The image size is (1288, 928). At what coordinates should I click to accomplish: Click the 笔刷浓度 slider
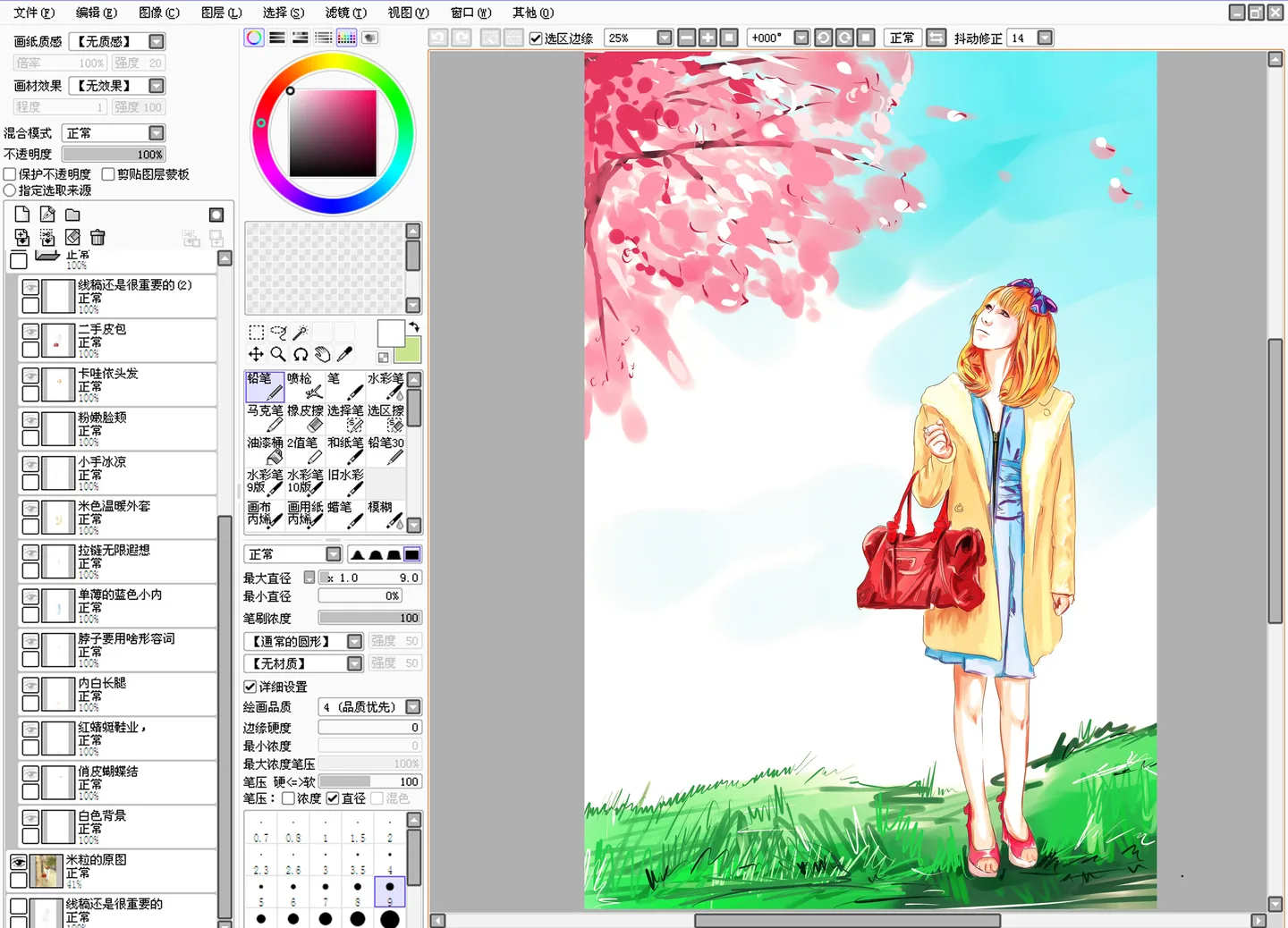pos(369,618)
